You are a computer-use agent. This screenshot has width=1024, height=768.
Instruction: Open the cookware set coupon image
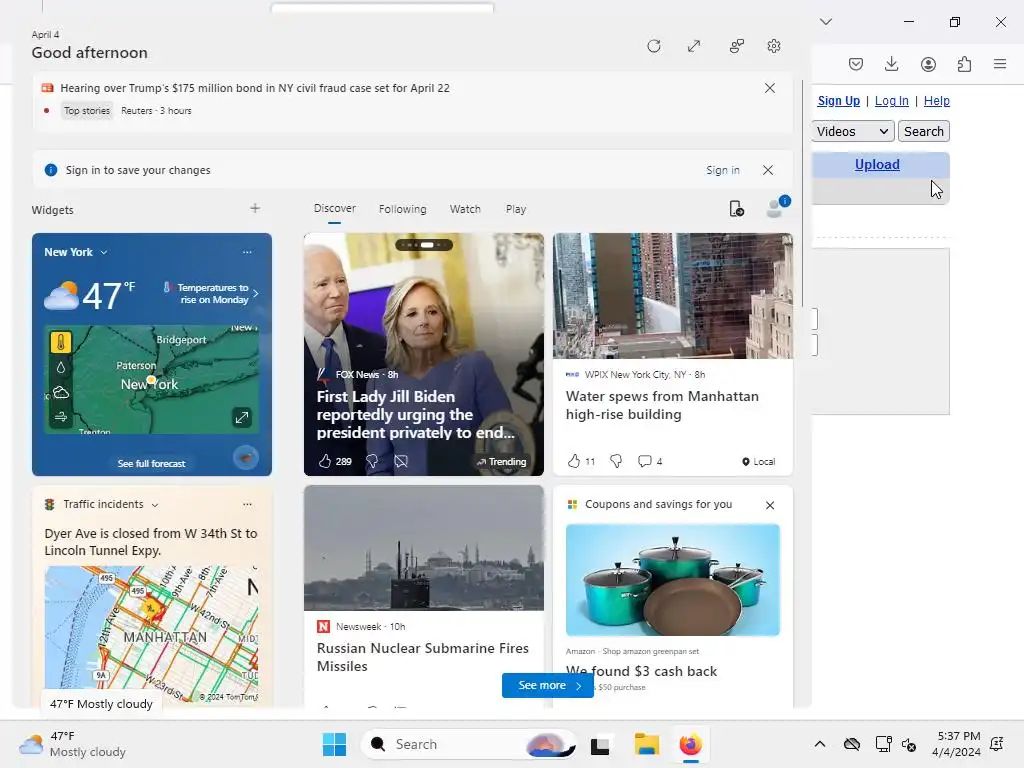[x=673, y=580]
